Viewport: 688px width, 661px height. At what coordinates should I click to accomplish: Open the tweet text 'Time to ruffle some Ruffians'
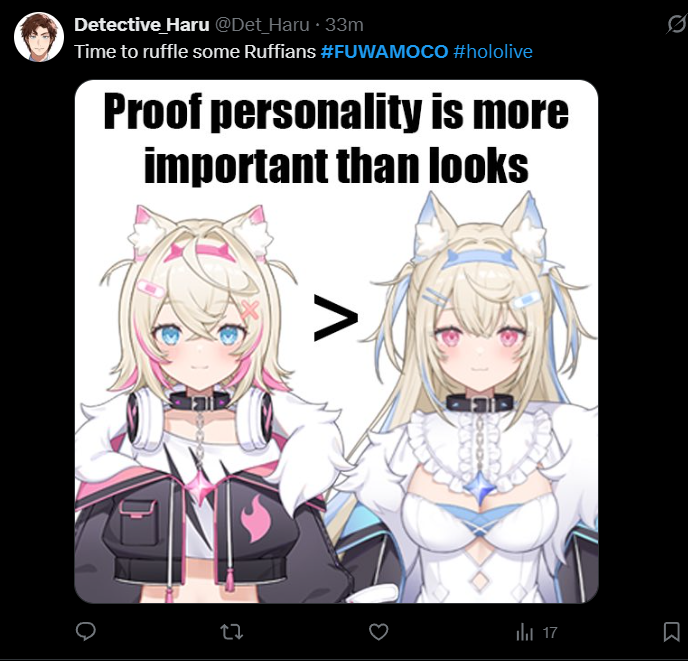point(195,52)
